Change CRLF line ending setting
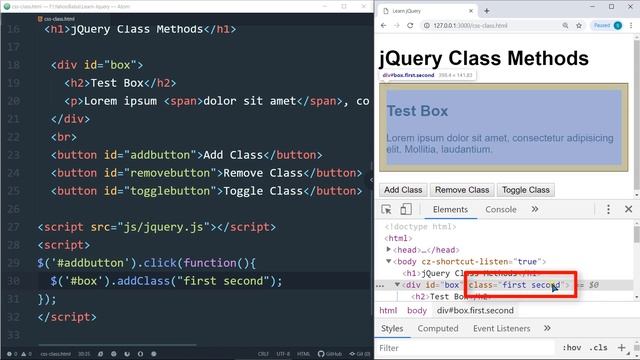640x360 pixels. (x=263, y=354)
